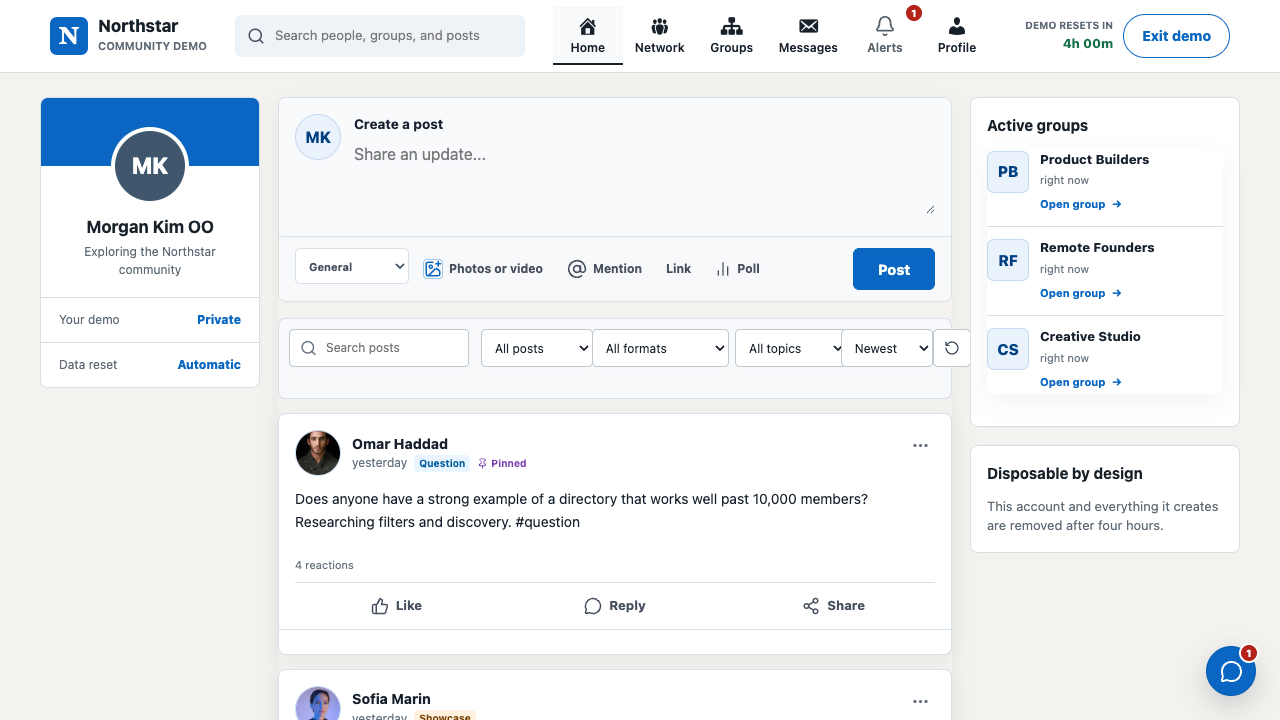Click the Search posts field
This screenshot has width=1280, height=720.
click(x=379, y=348)
